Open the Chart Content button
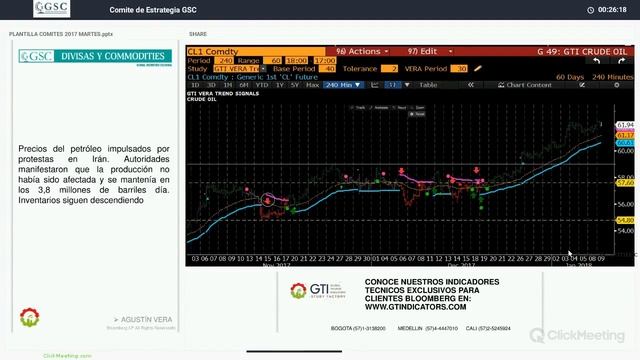Screen dimensions: 640x360 pyautogui.click(x=525, y=85)
